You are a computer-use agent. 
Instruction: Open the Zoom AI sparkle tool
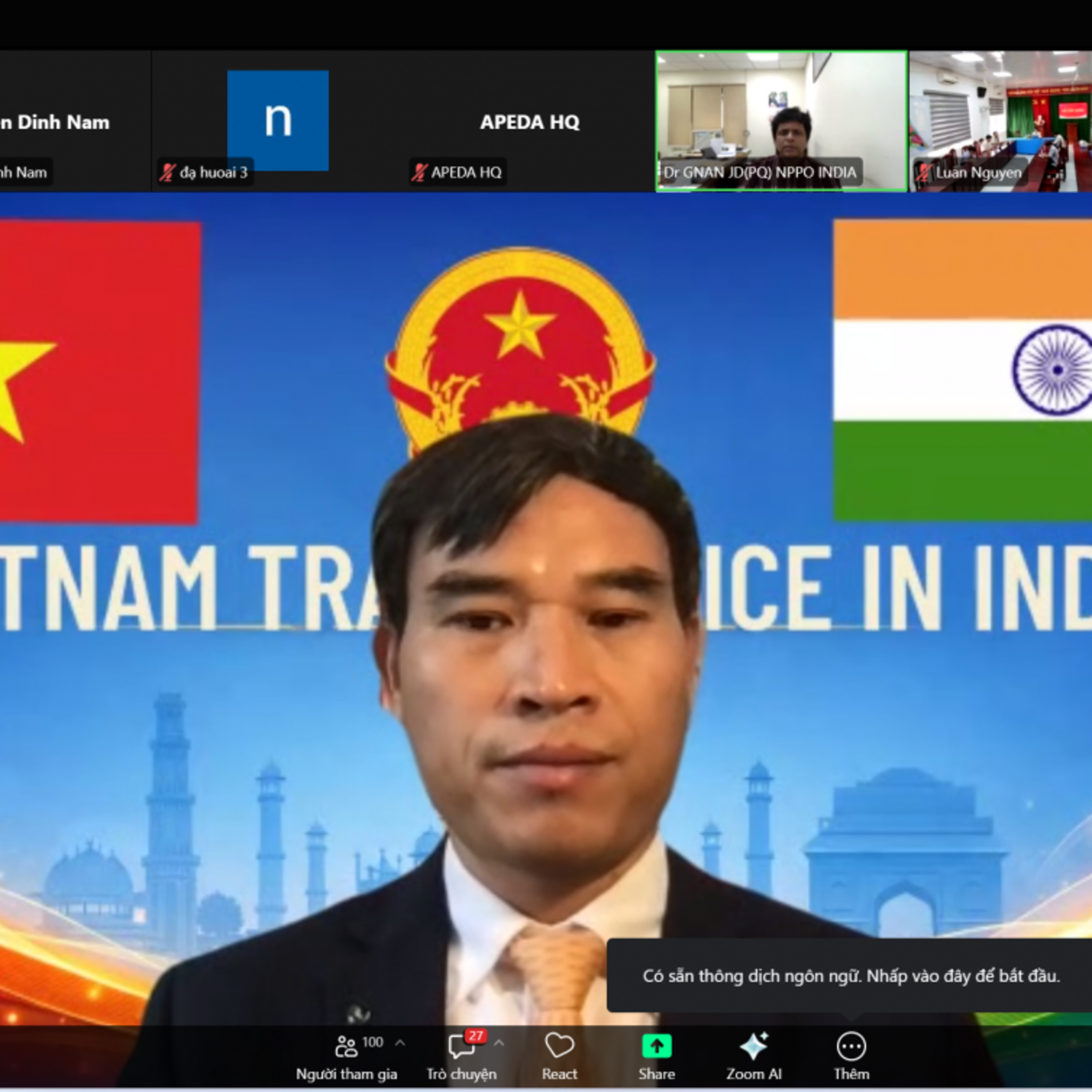click(x=754, y=1056)
